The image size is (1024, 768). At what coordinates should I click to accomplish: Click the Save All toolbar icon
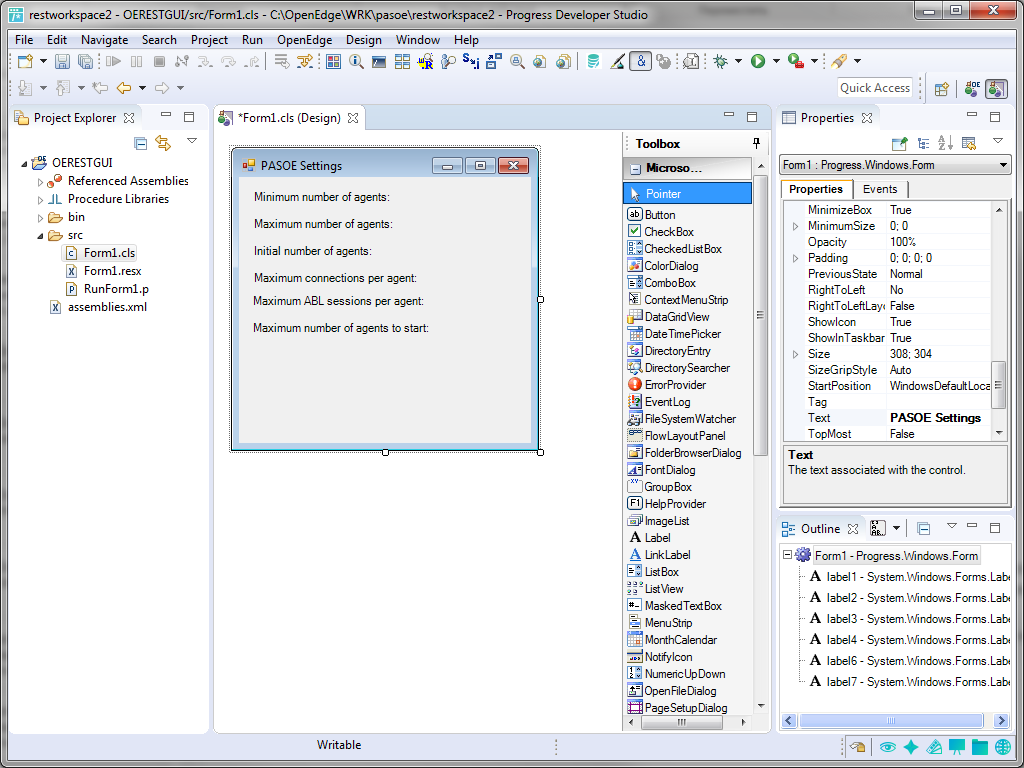pyautogui.click(x=85, y=61)
